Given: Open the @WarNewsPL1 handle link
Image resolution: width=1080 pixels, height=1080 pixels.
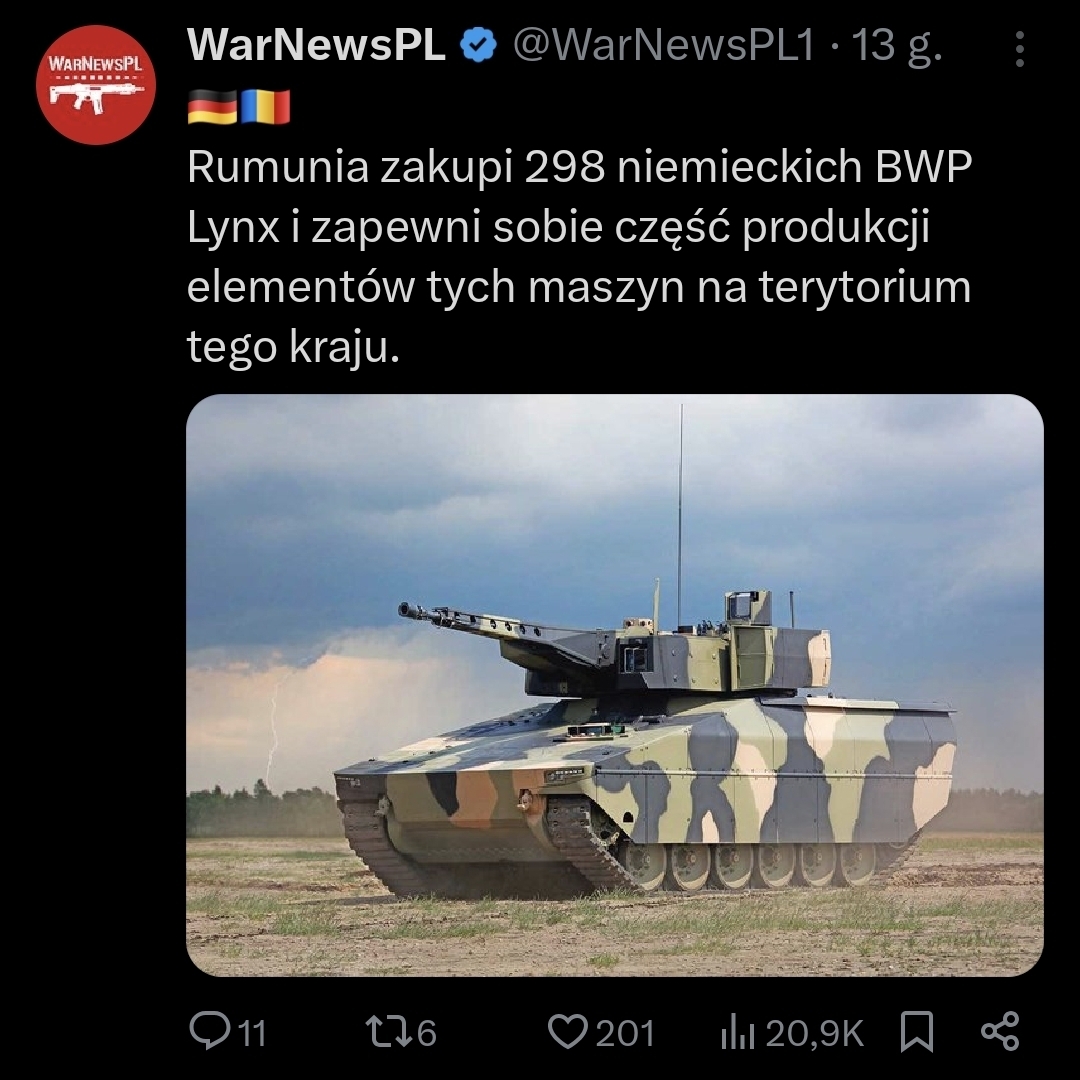Looking at the screenshot, I should pyautogui.click(x=664, y=45).
